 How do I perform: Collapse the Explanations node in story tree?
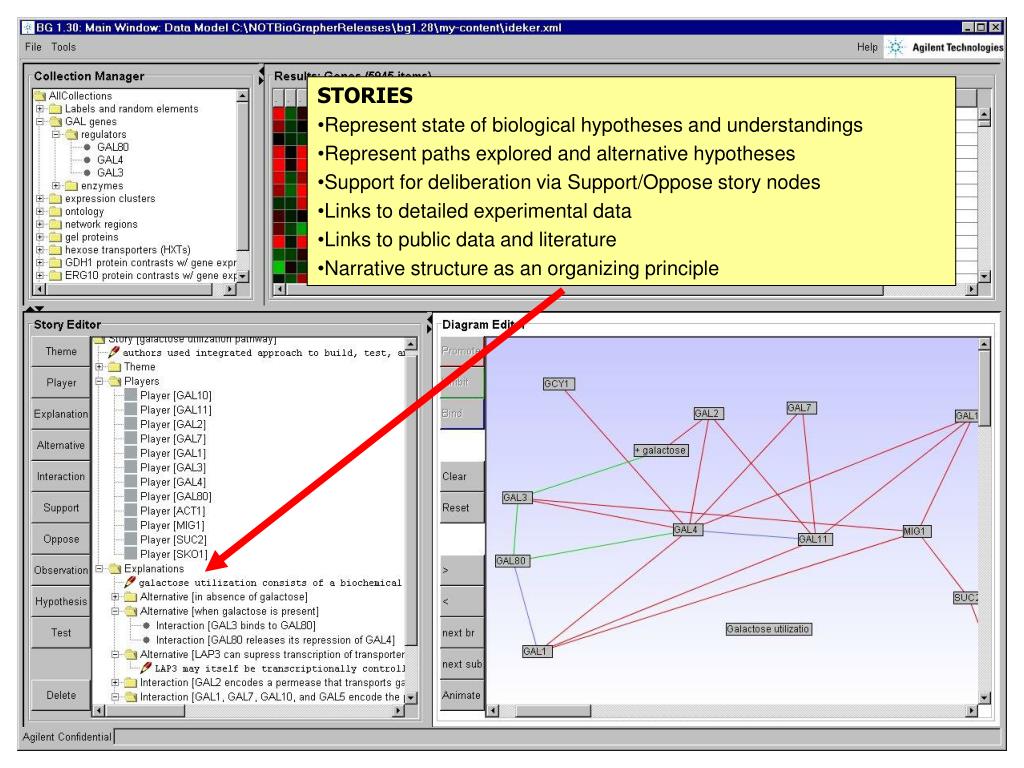pyautogui.click(x=100, y=569)
